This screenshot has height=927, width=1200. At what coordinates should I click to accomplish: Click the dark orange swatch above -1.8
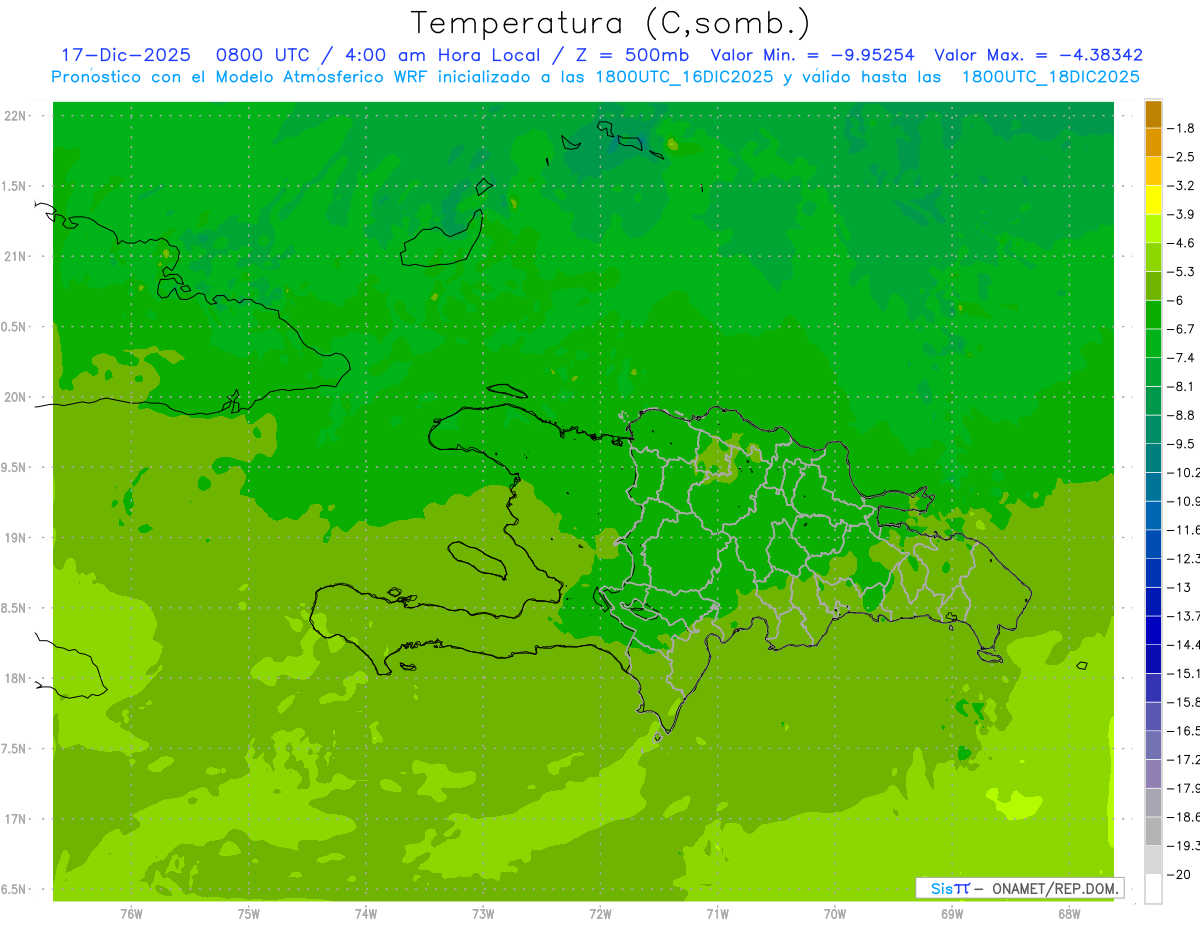[1153, 114]
